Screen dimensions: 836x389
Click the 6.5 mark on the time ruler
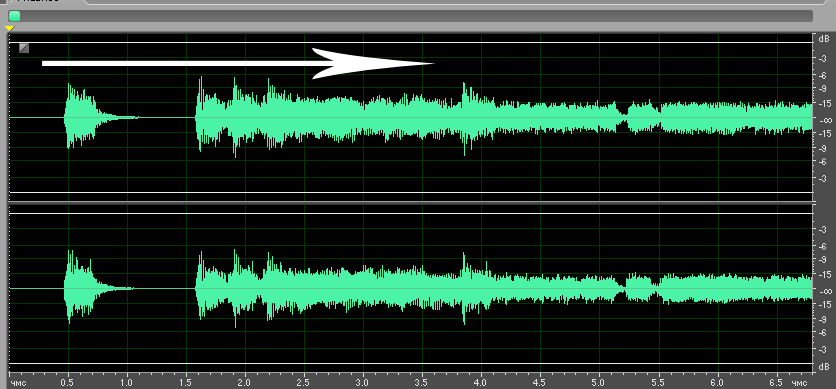(x=777, y=383)
